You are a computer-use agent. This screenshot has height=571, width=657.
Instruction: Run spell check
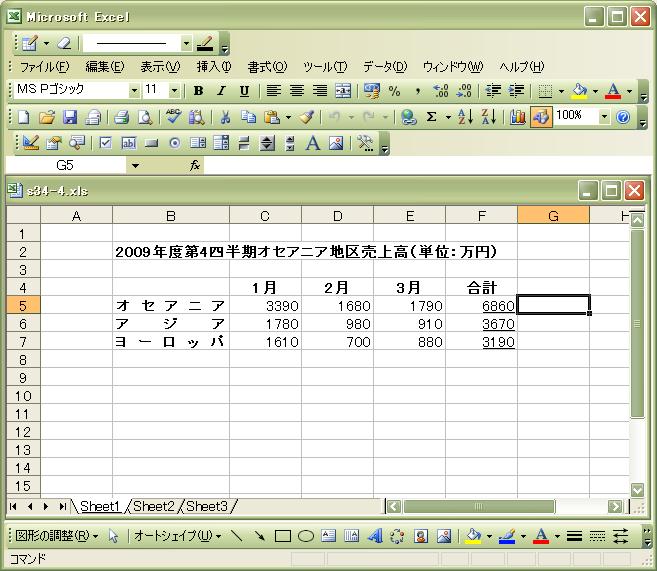[x=173, y=117]
